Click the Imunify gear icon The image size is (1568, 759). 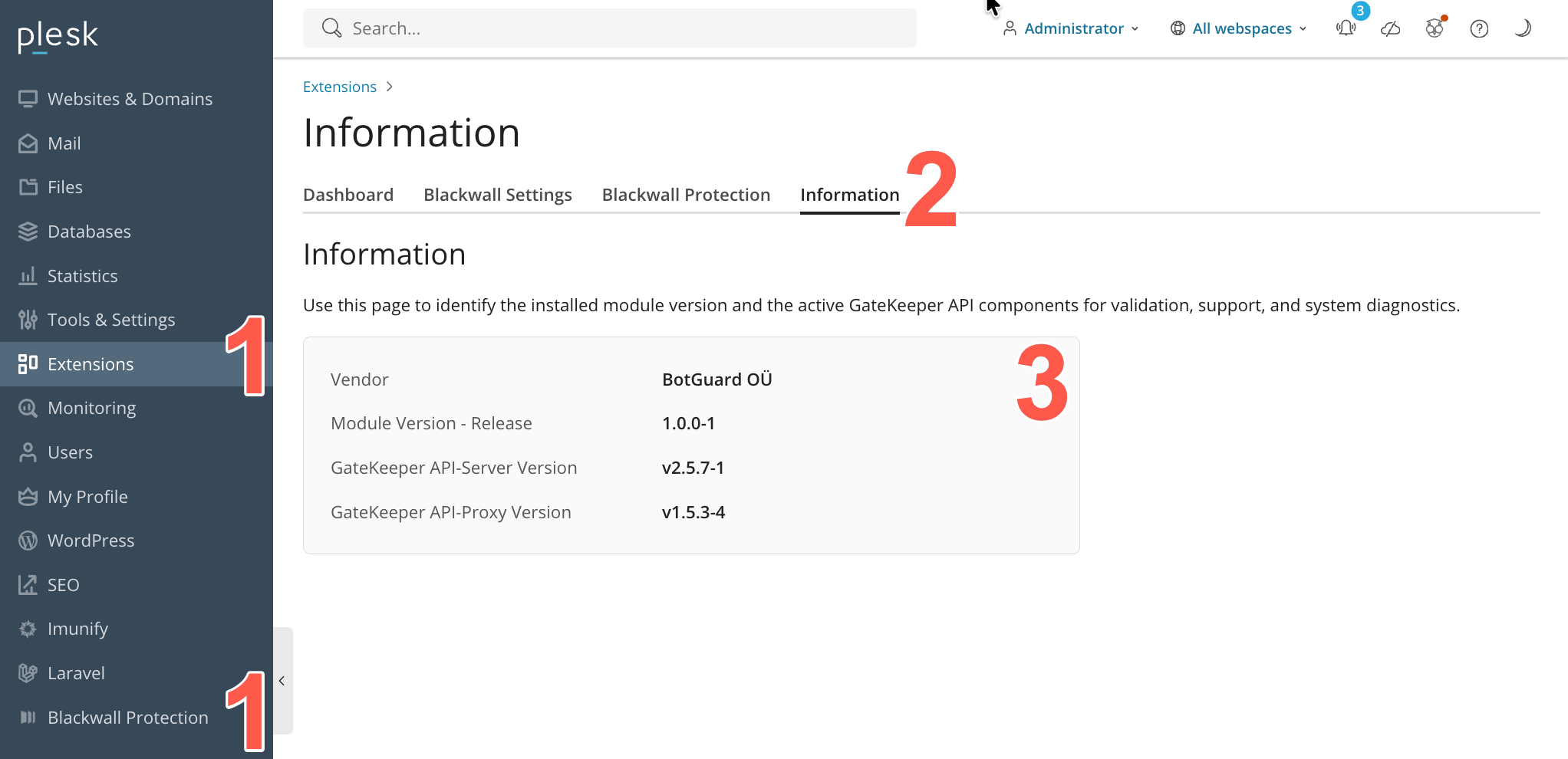(x=28, y=629)
